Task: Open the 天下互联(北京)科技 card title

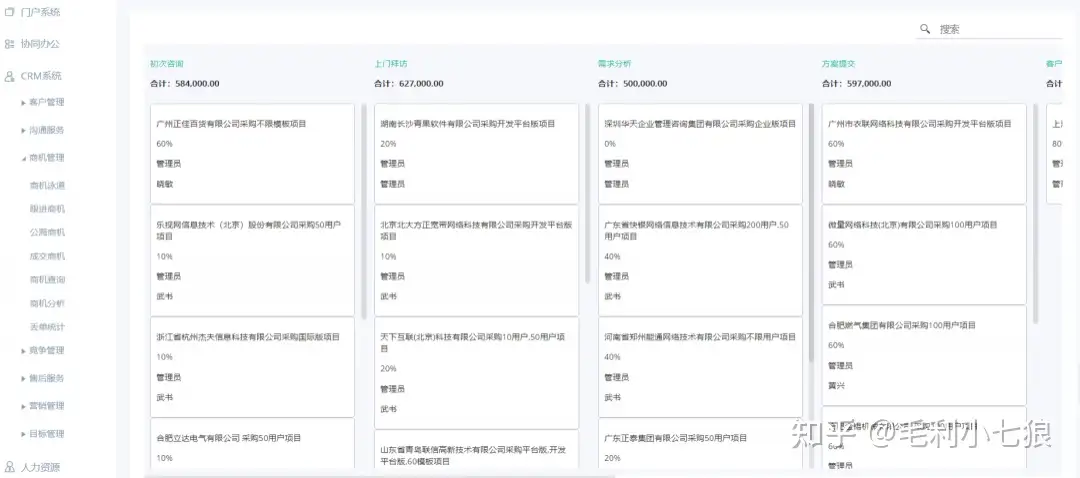Action: click(472, 343)
